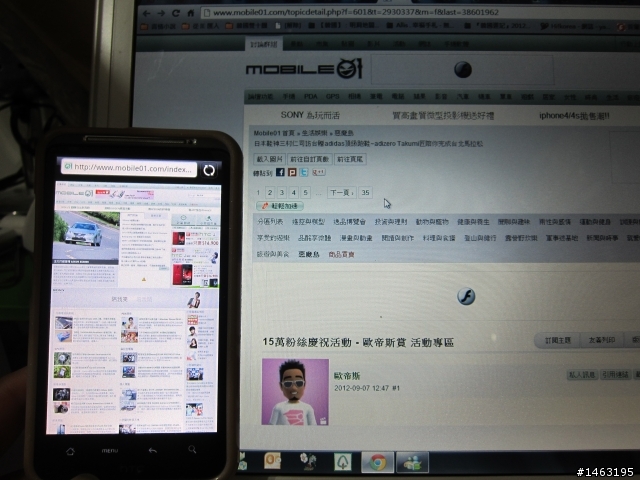The image size is (640, 480).
Task: Click the Chrome forward arrow
Action: (x=161, y=13)
